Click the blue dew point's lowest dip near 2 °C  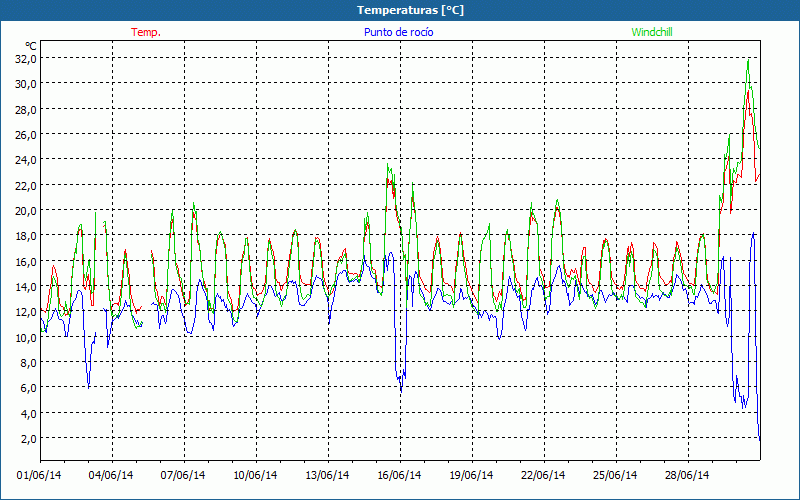click(x=759, y=439)
